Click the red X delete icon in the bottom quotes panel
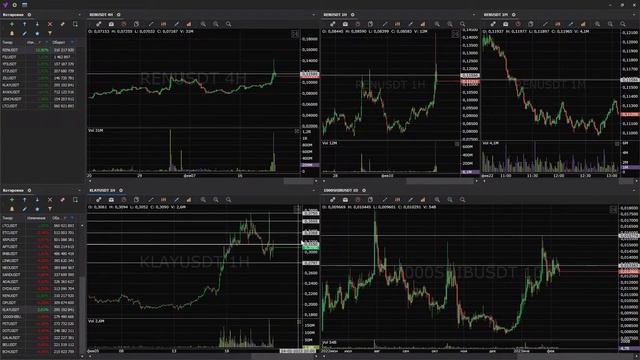640x360 pixels. [x=50, y=200]
